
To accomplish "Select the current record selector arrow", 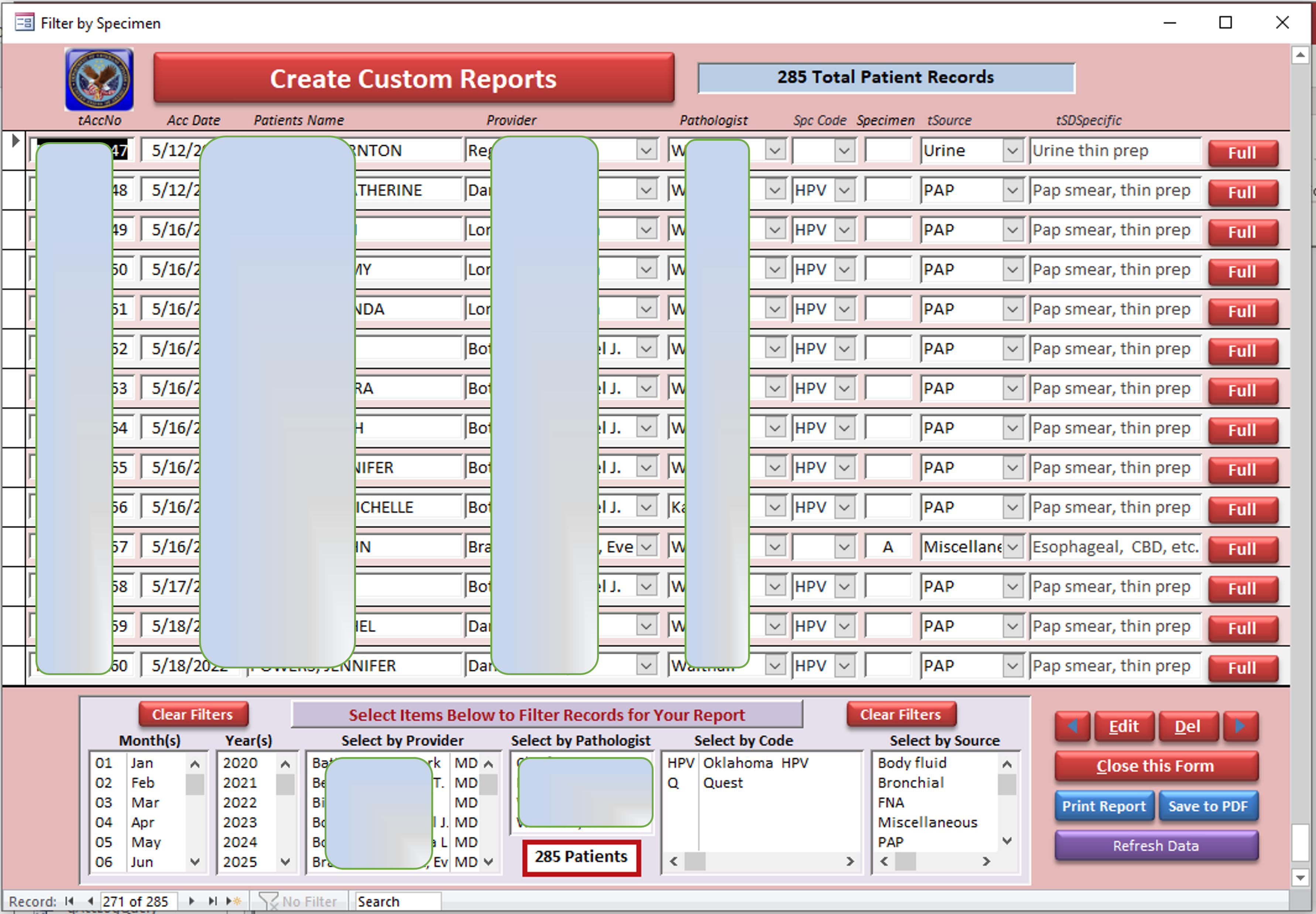I will pyautogui.click(x=15, y=140).
